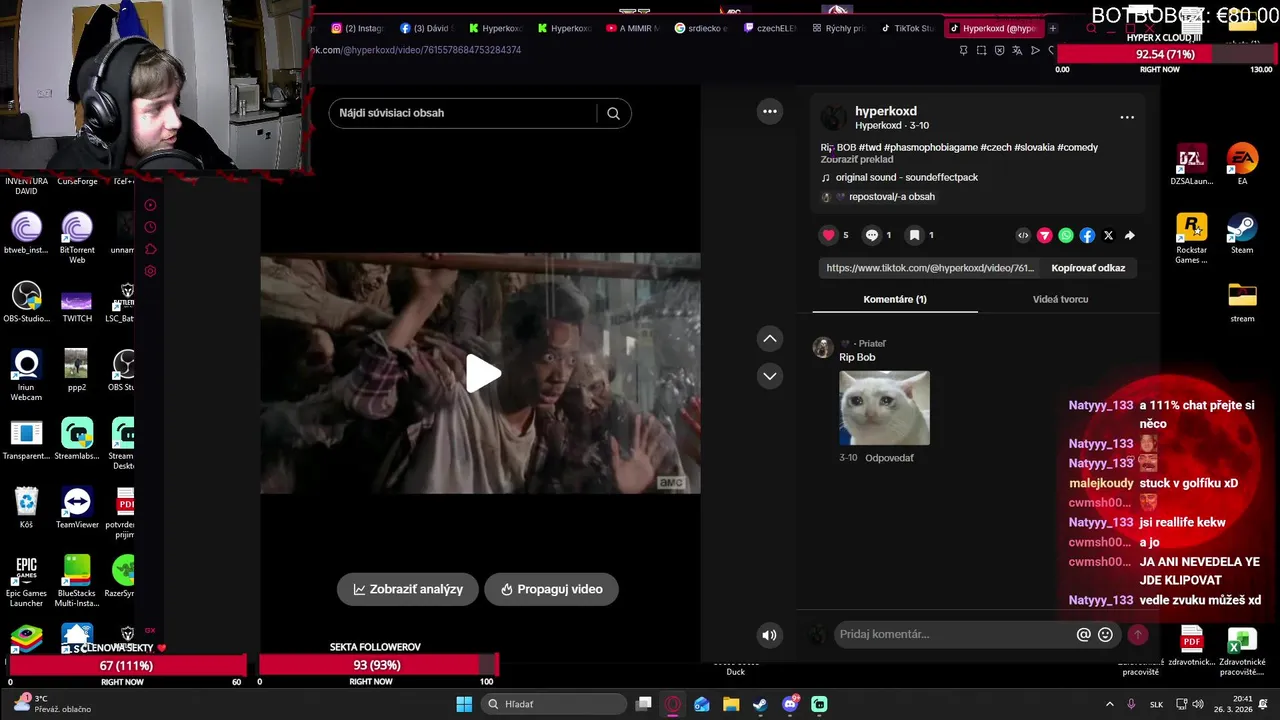Screen dimensions: 1280x720
Task: Click 'Odpovedať' under the Rip Bob comment
Action: 889,458
